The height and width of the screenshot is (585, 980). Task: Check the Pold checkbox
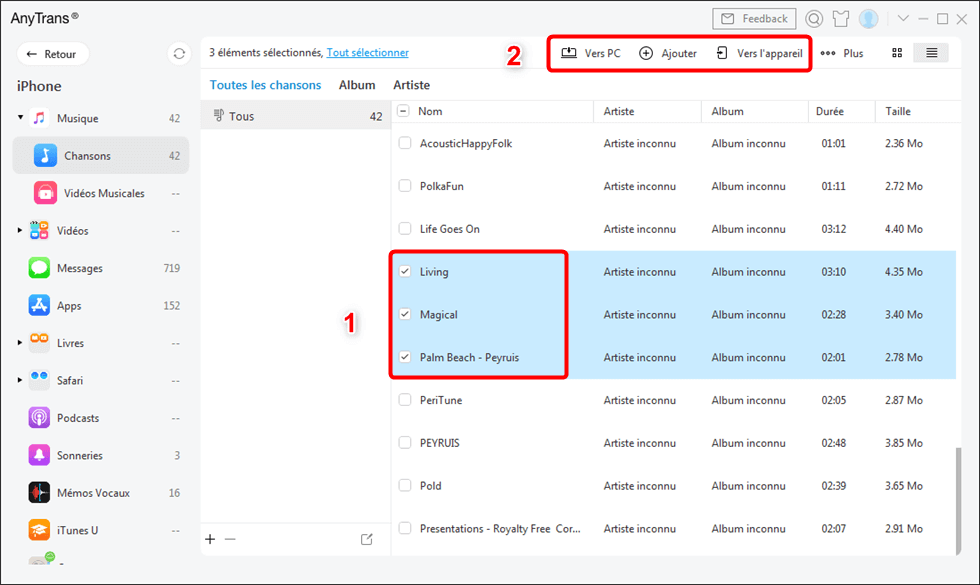click(405, 486)
